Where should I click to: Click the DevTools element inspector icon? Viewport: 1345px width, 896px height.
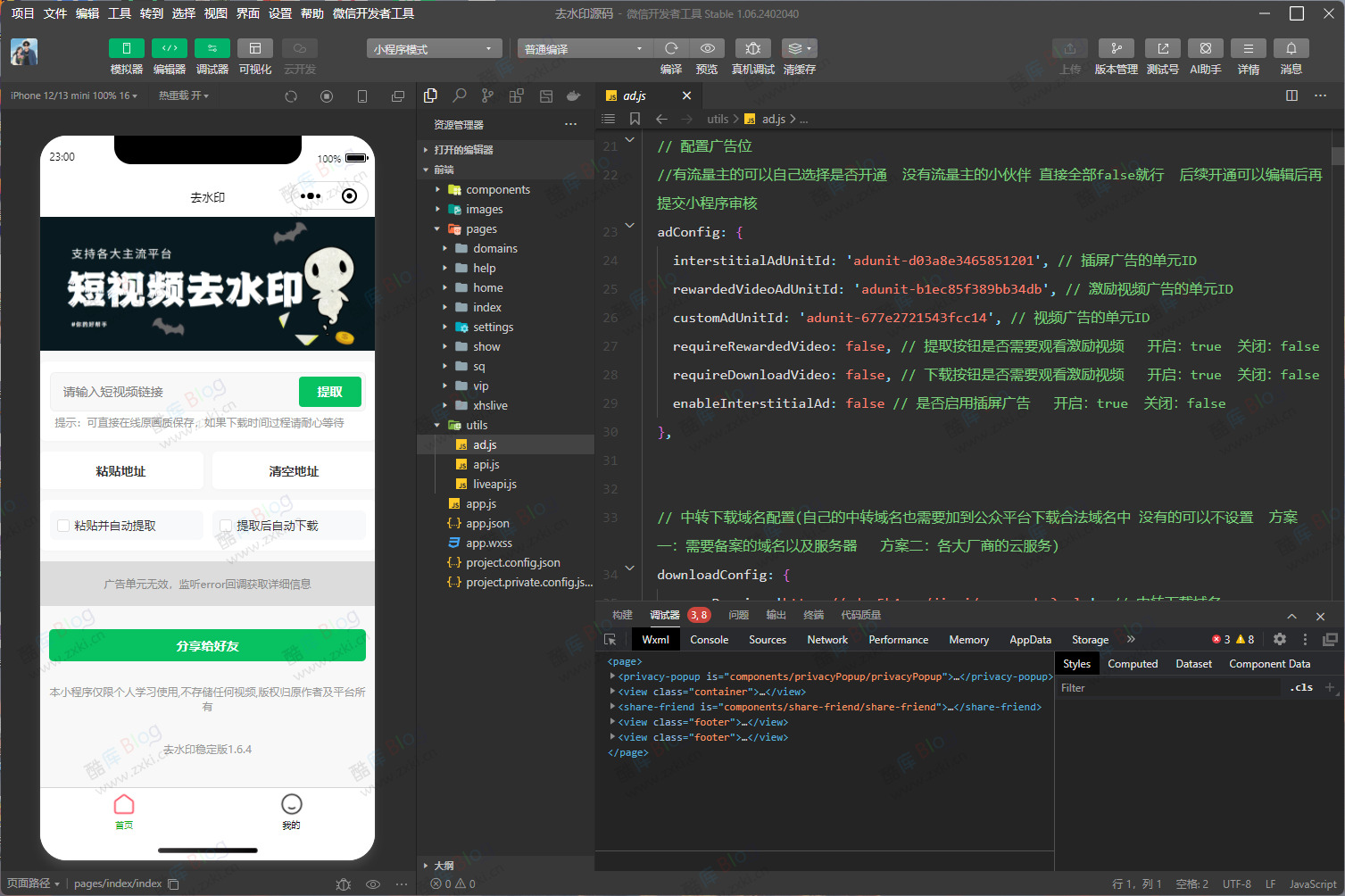[610, 640]
